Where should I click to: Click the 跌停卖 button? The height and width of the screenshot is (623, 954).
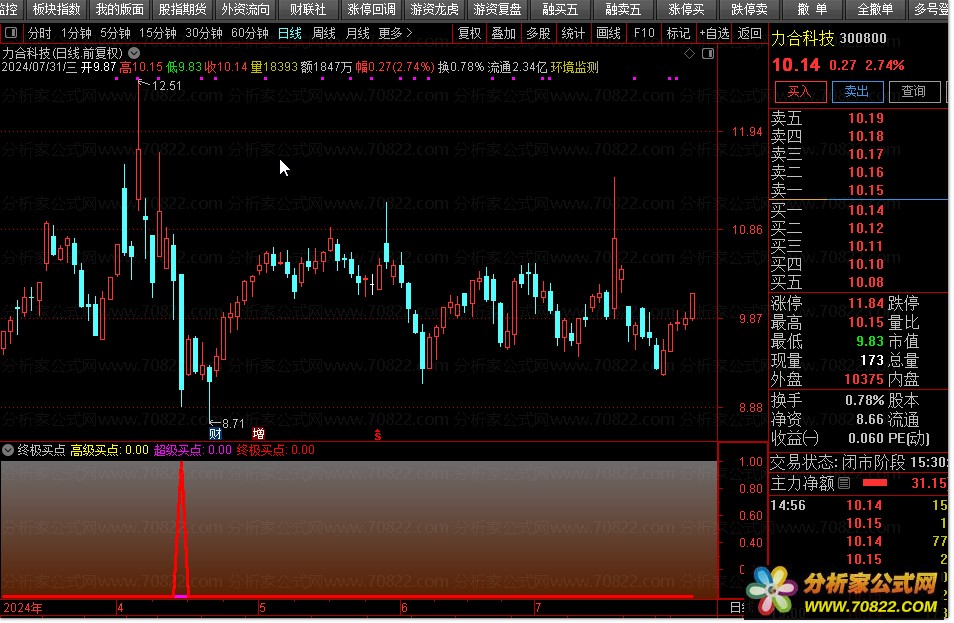coord(749,9)
